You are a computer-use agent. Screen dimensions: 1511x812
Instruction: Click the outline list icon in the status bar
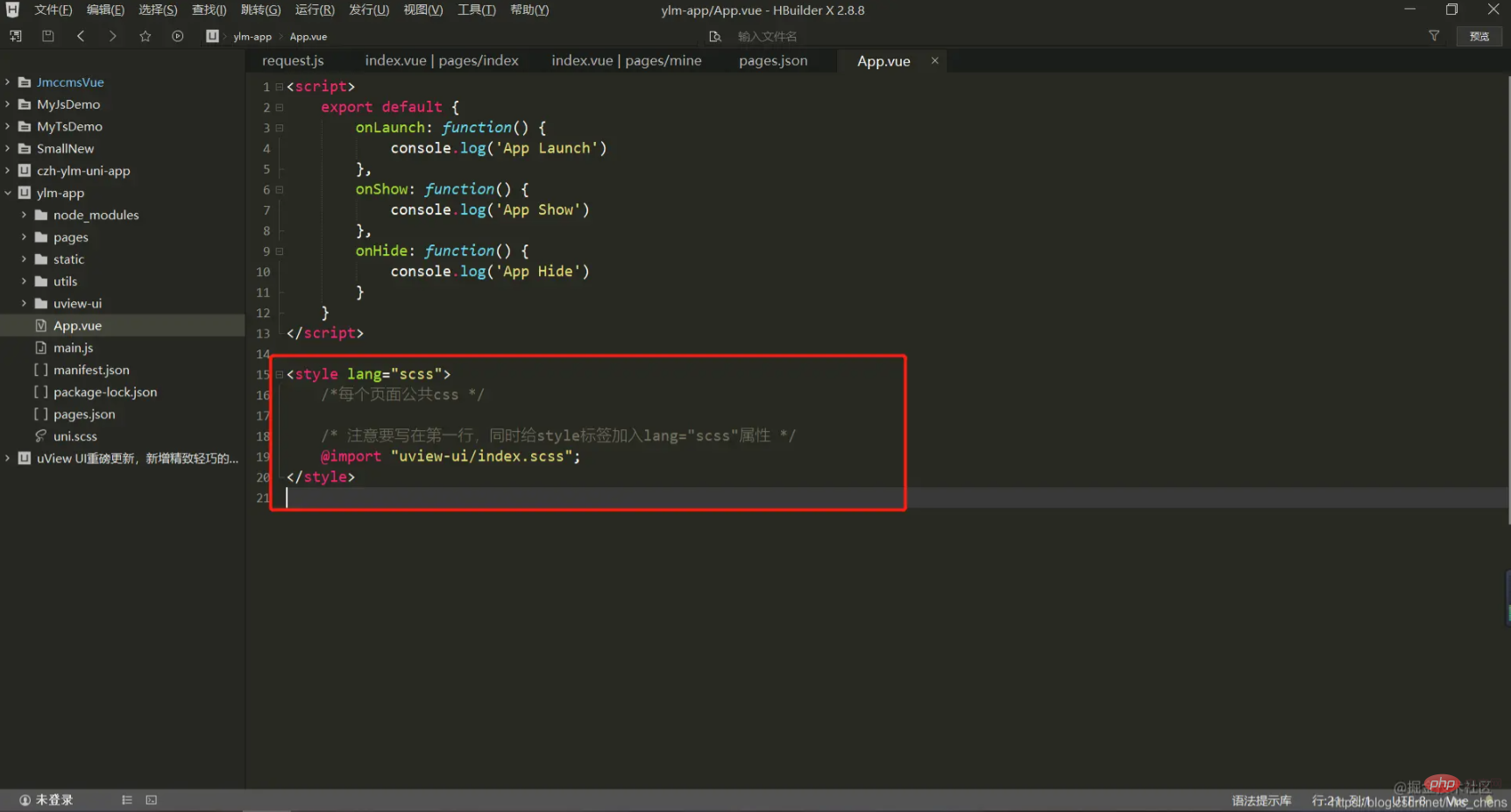tap(127, 800)
